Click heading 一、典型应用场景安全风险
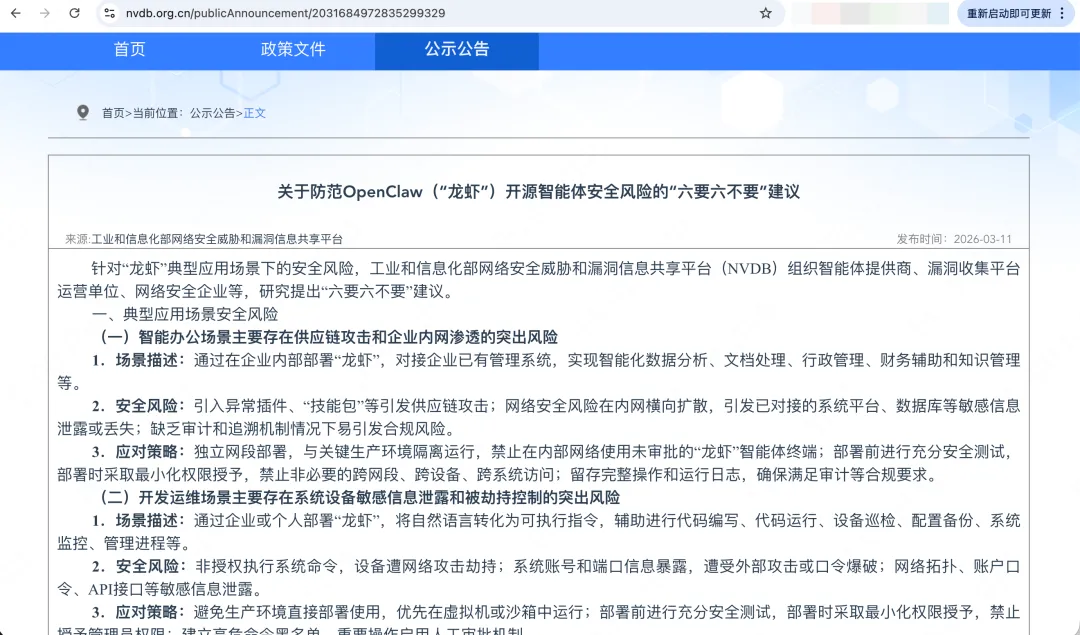Screen dimensions: 1080x635 coord(185,314)
